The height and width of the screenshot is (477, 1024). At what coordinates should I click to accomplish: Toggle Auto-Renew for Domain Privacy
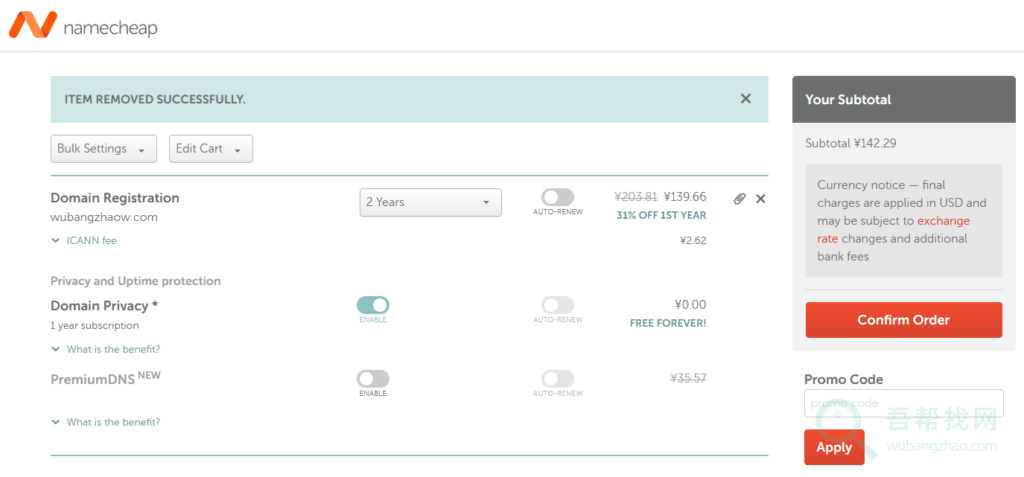[558, 305]
